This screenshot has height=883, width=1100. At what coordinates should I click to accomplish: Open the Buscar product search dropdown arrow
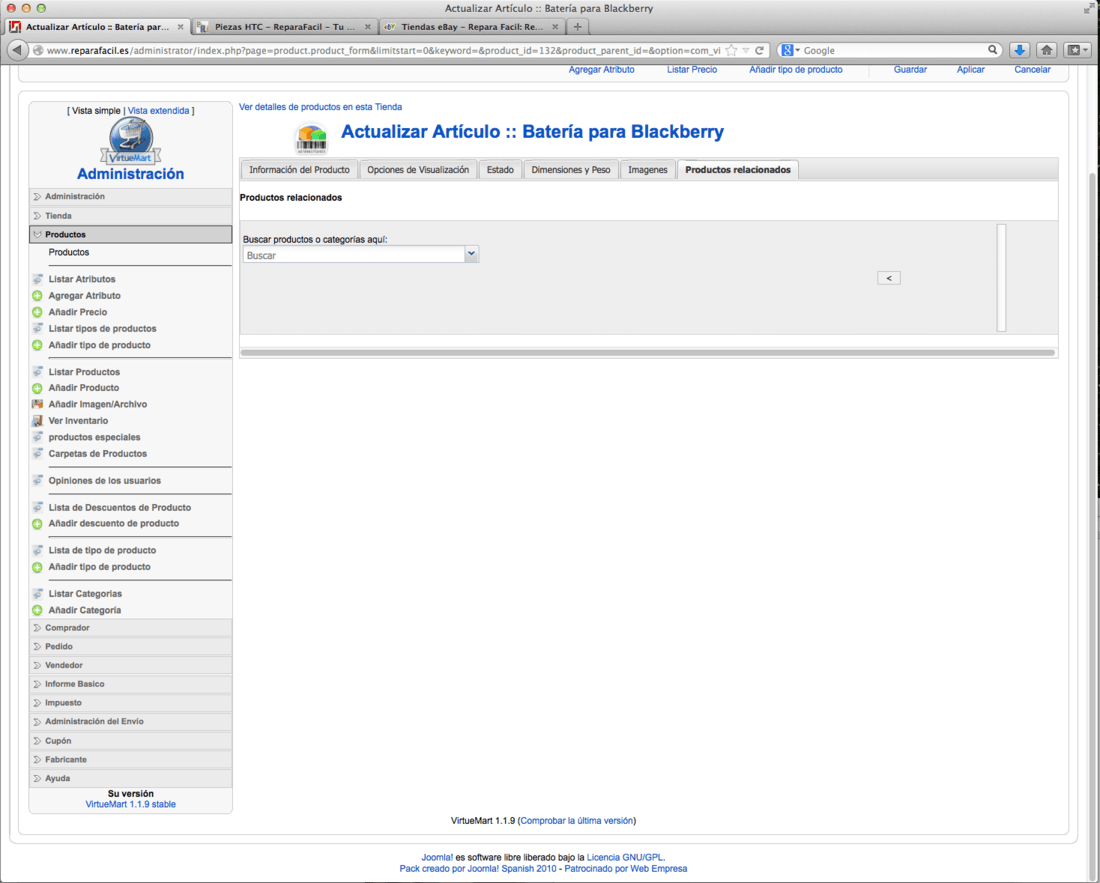pos(471,254)
